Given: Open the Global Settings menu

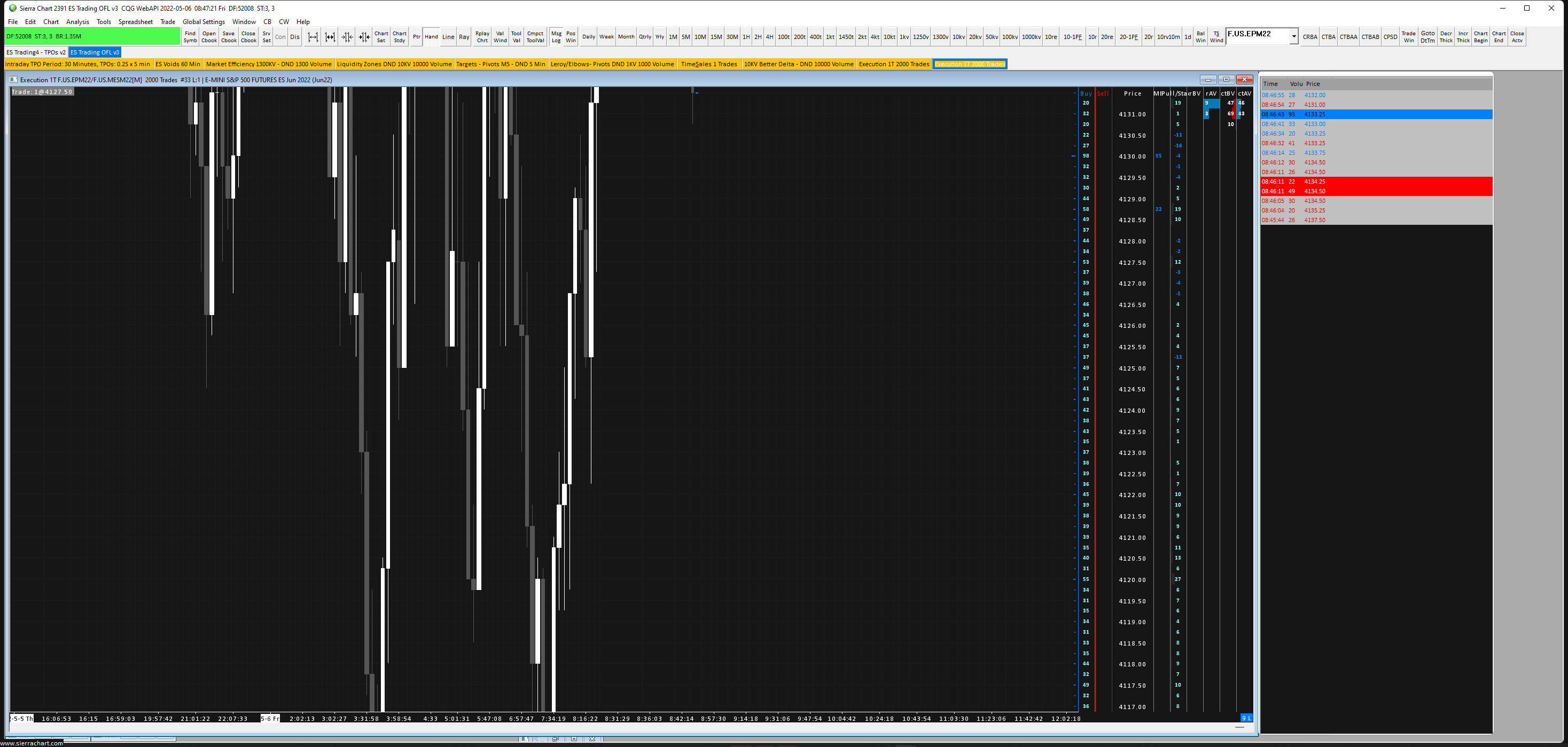Looking at the screenshot, I should (x=204, y=22).
